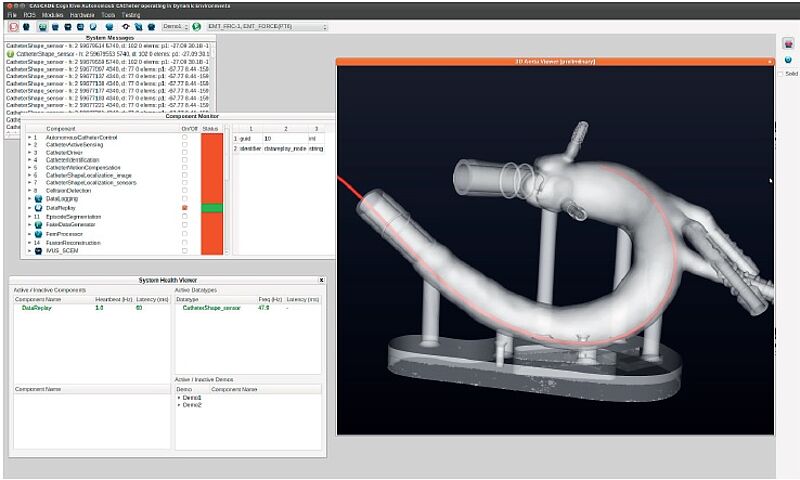Click the FemProcessor component icon
The width and height of the screenshot is (800, 480).
pyautogui.click(x=39, y=234)
